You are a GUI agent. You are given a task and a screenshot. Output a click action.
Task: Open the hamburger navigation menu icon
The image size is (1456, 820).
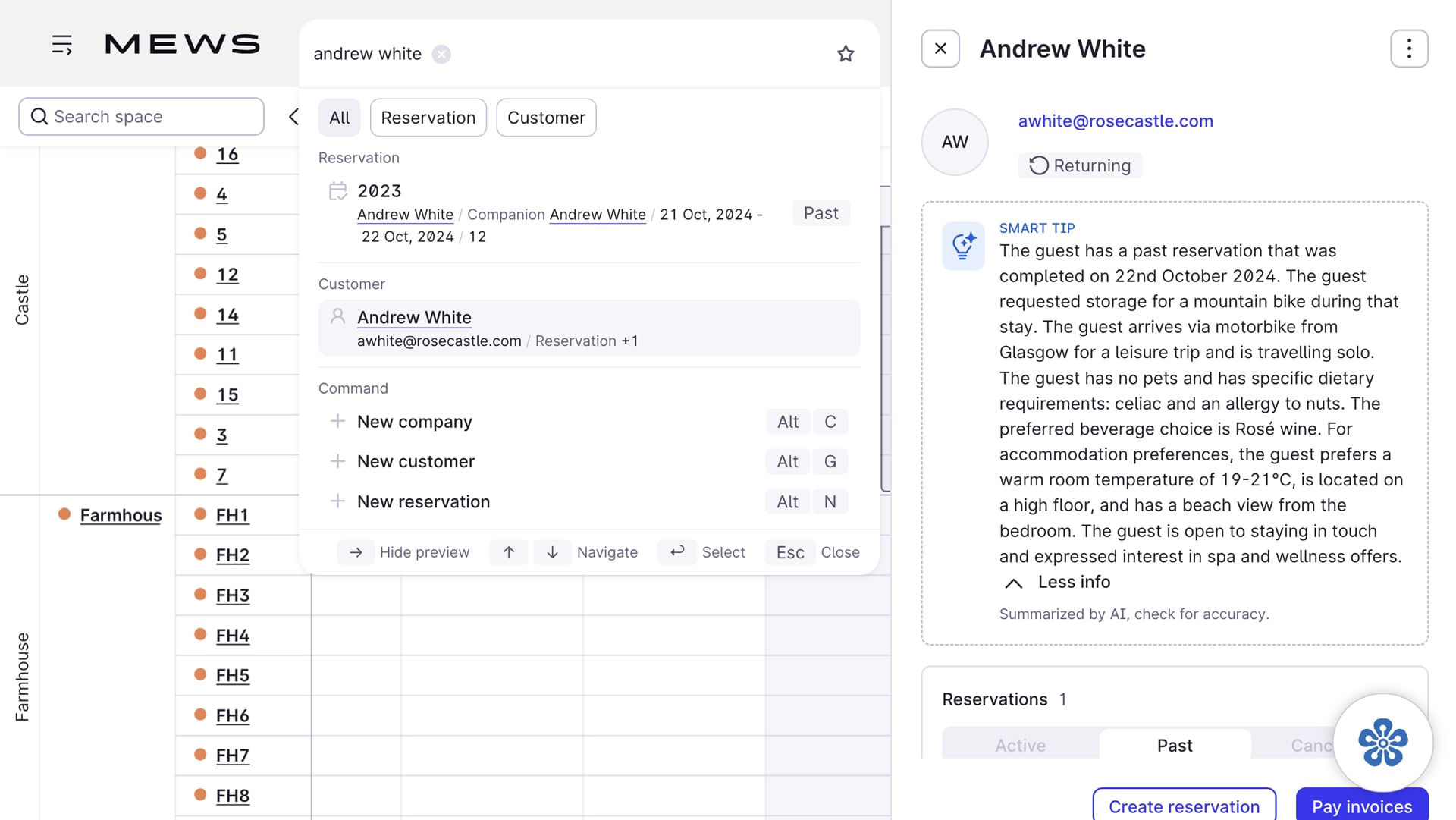coord(62,45)
